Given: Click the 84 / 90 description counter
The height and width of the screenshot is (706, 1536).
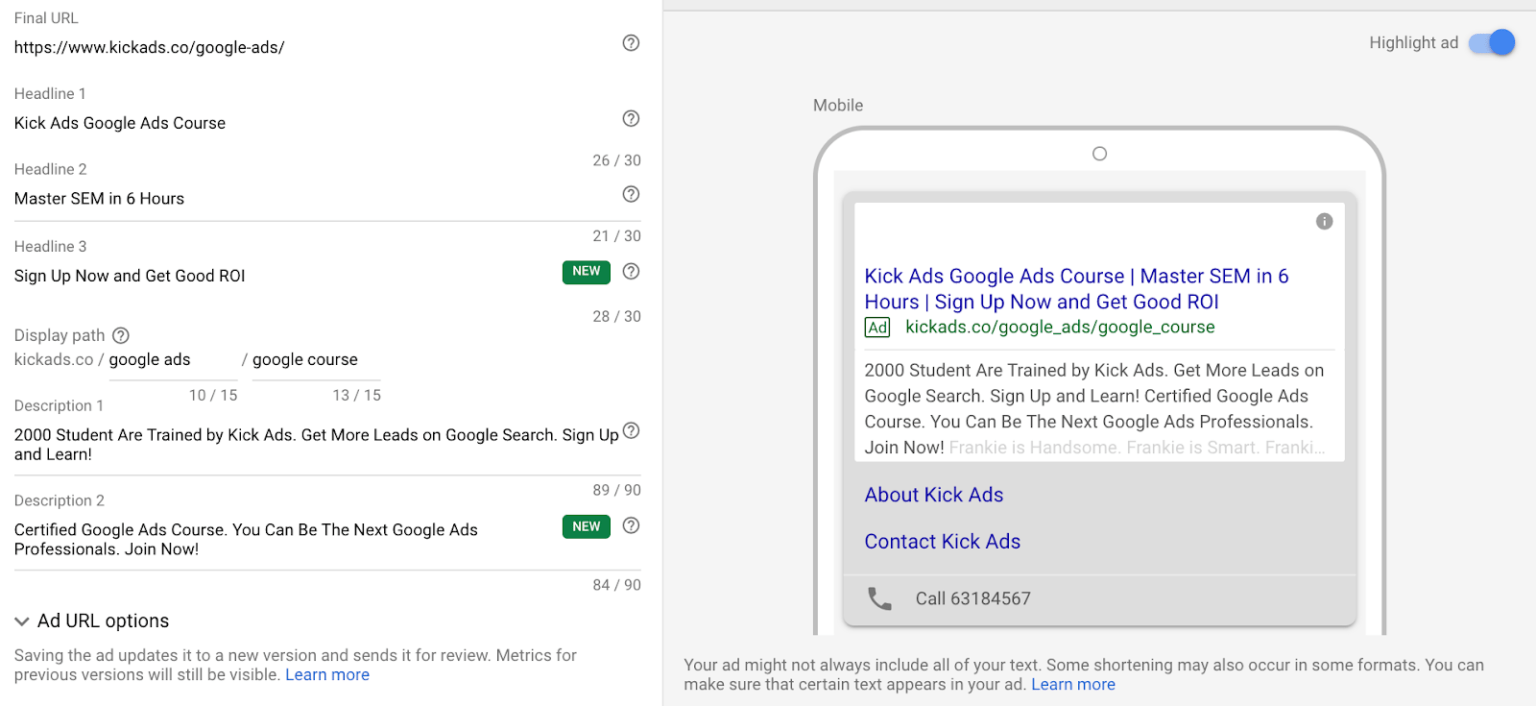Looking at the screenshot, I should click(x=617, y=585).
